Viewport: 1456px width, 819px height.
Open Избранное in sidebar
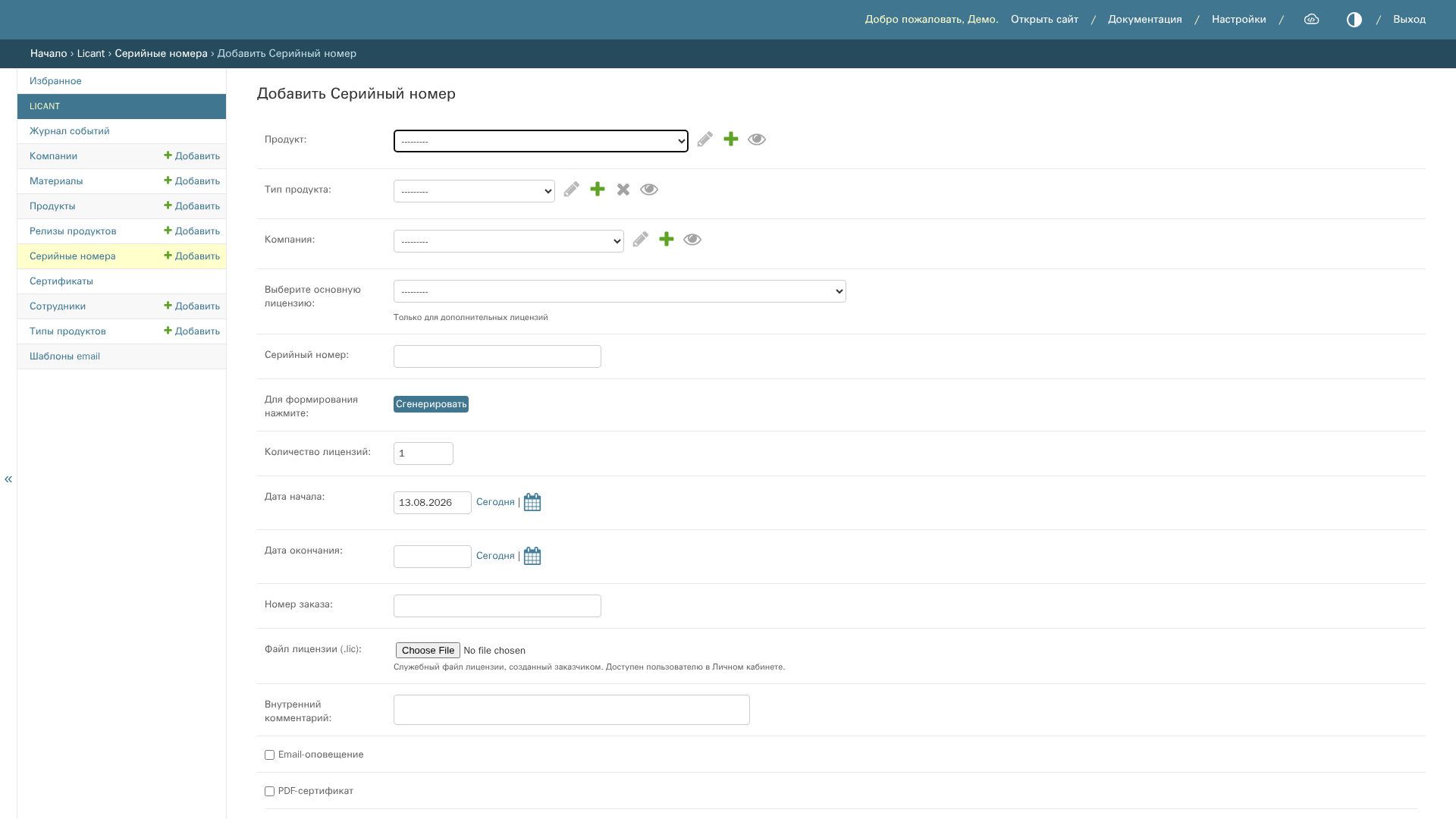point(55,81)
